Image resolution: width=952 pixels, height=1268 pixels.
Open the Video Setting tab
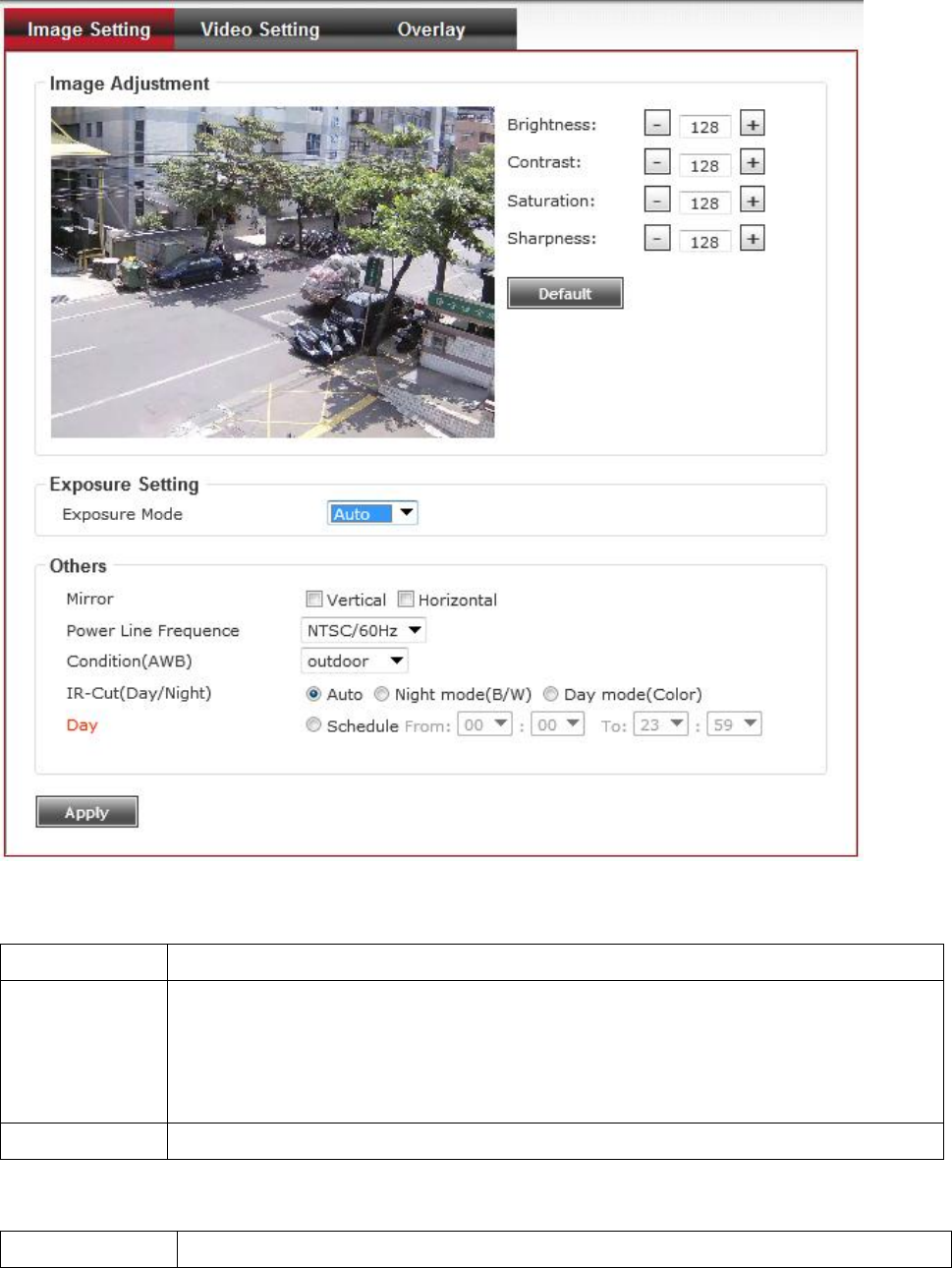pyautogui.click(x=260, y=29)
